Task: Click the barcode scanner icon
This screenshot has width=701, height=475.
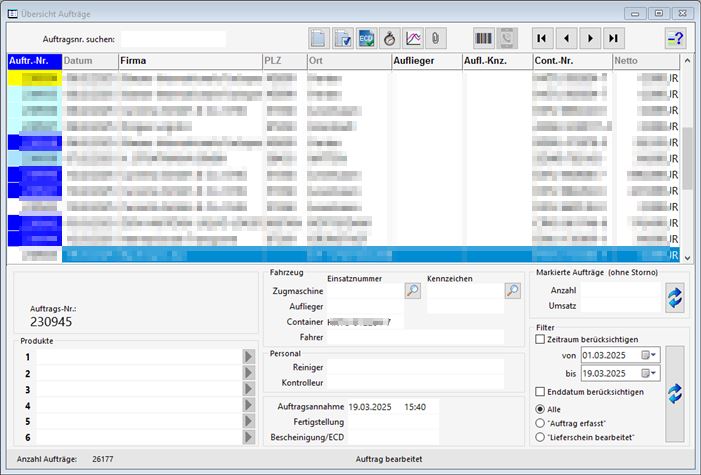Action: tap(484, 38)
